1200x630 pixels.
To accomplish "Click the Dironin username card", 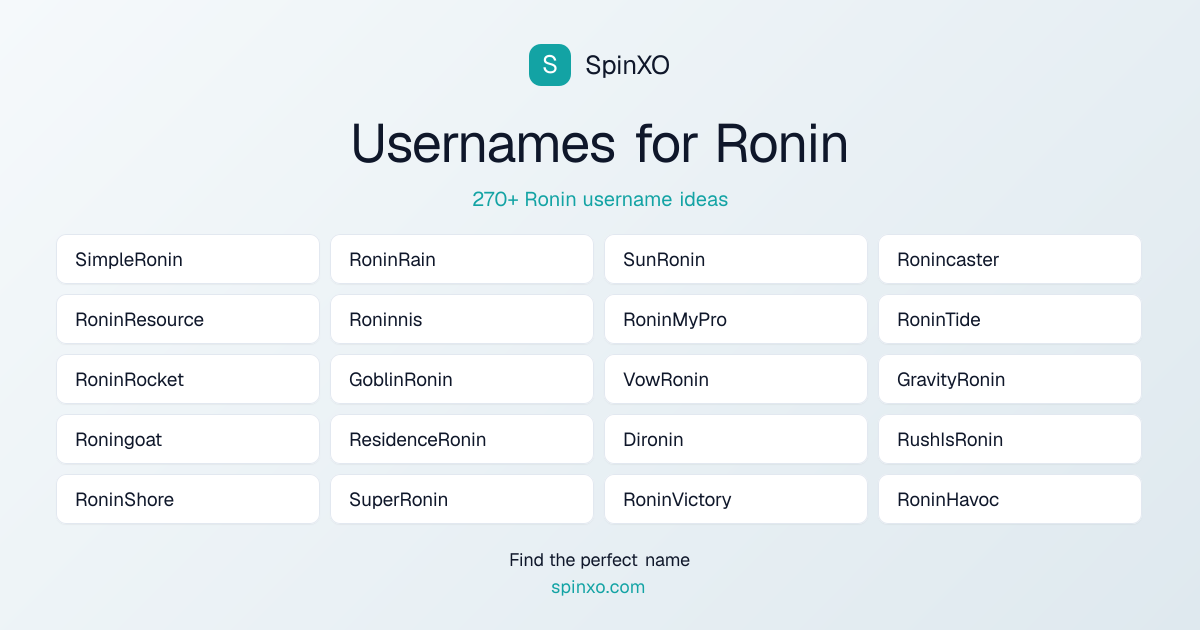I will coord(736,439).
